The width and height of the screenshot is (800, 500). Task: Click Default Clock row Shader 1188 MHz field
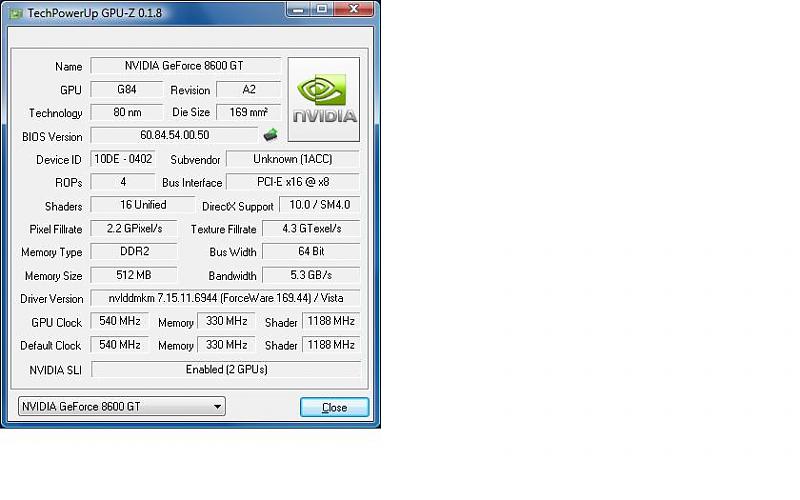click(331, 345)
